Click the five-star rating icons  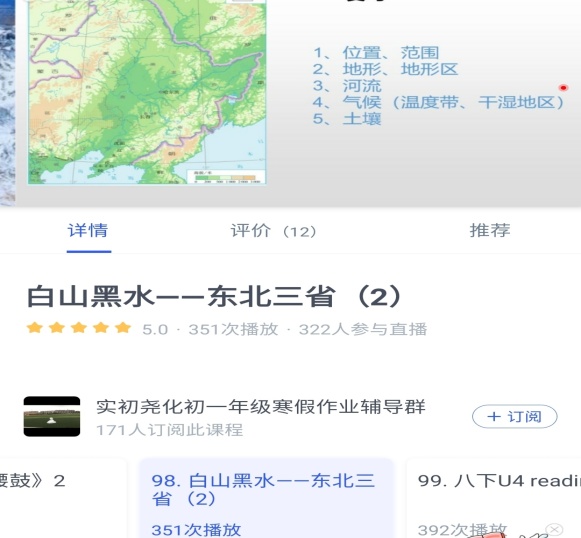tap(79, 328)
